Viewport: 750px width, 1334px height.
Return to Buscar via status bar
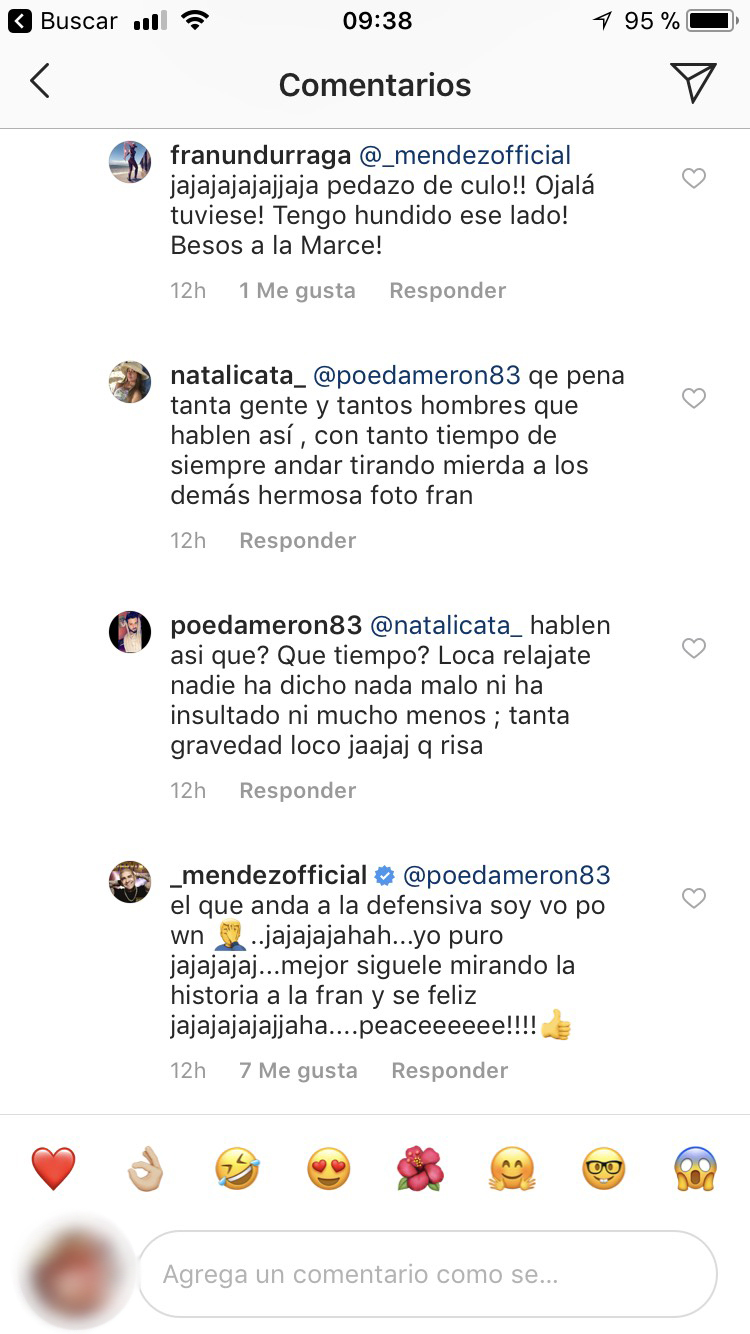(64, 20)
